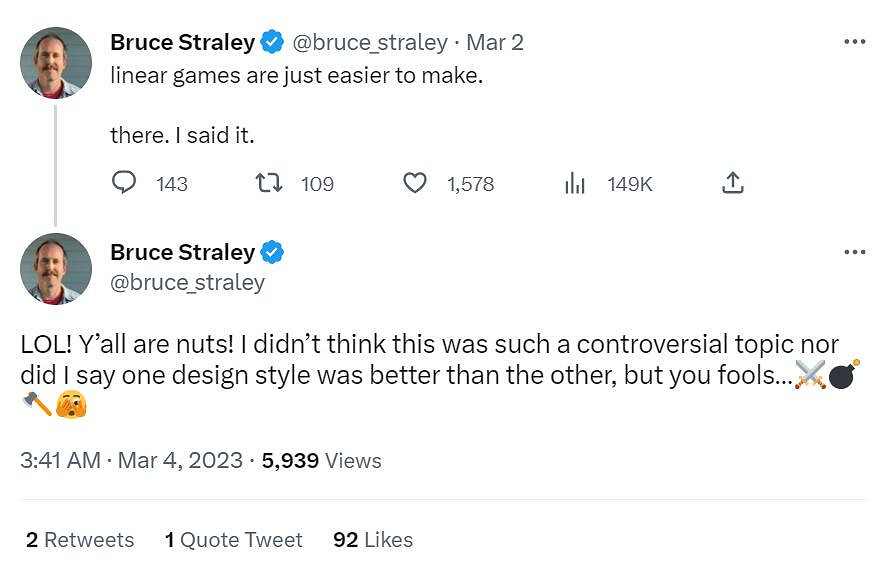Image resolution: width=893 pixels, height=577 pixels.
Task: Open analytics views icon showing 149K
Action: [x=575, y=183]
